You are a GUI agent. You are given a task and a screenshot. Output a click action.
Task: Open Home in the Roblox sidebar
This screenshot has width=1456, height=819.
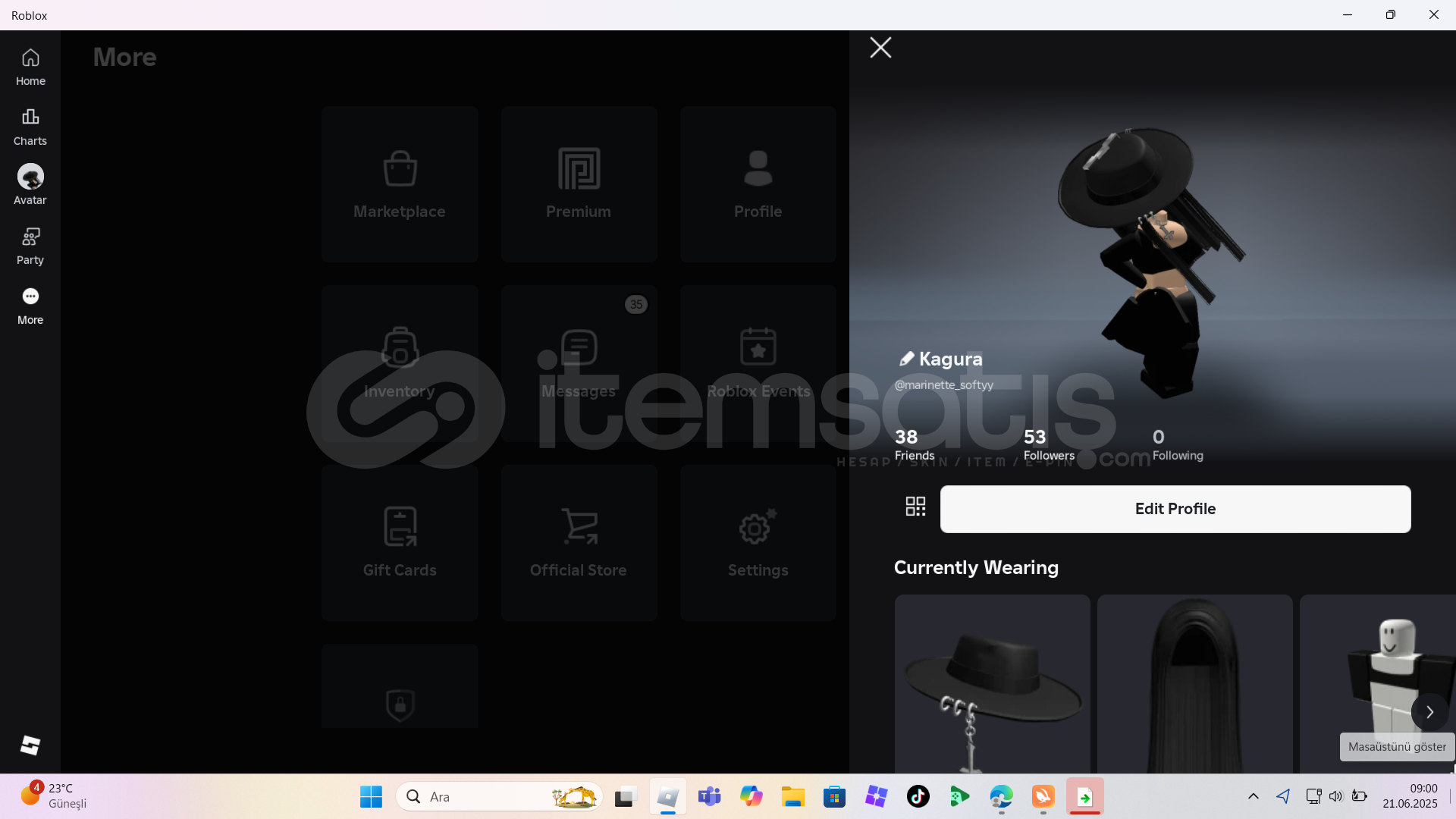click(30, 67)
